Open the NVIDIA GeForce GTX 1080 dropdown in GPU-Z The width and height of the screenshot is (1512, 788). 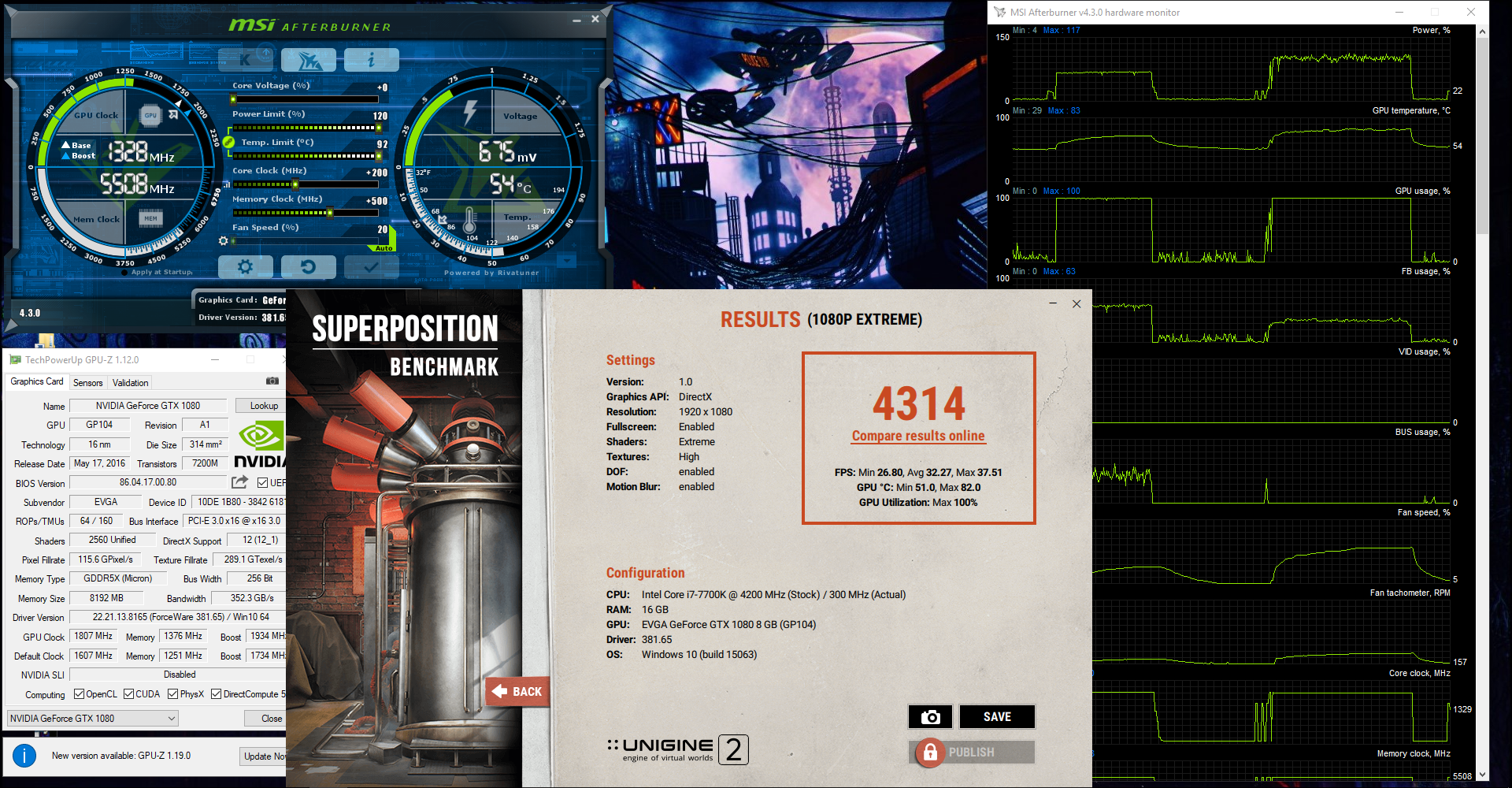point(93,719)
